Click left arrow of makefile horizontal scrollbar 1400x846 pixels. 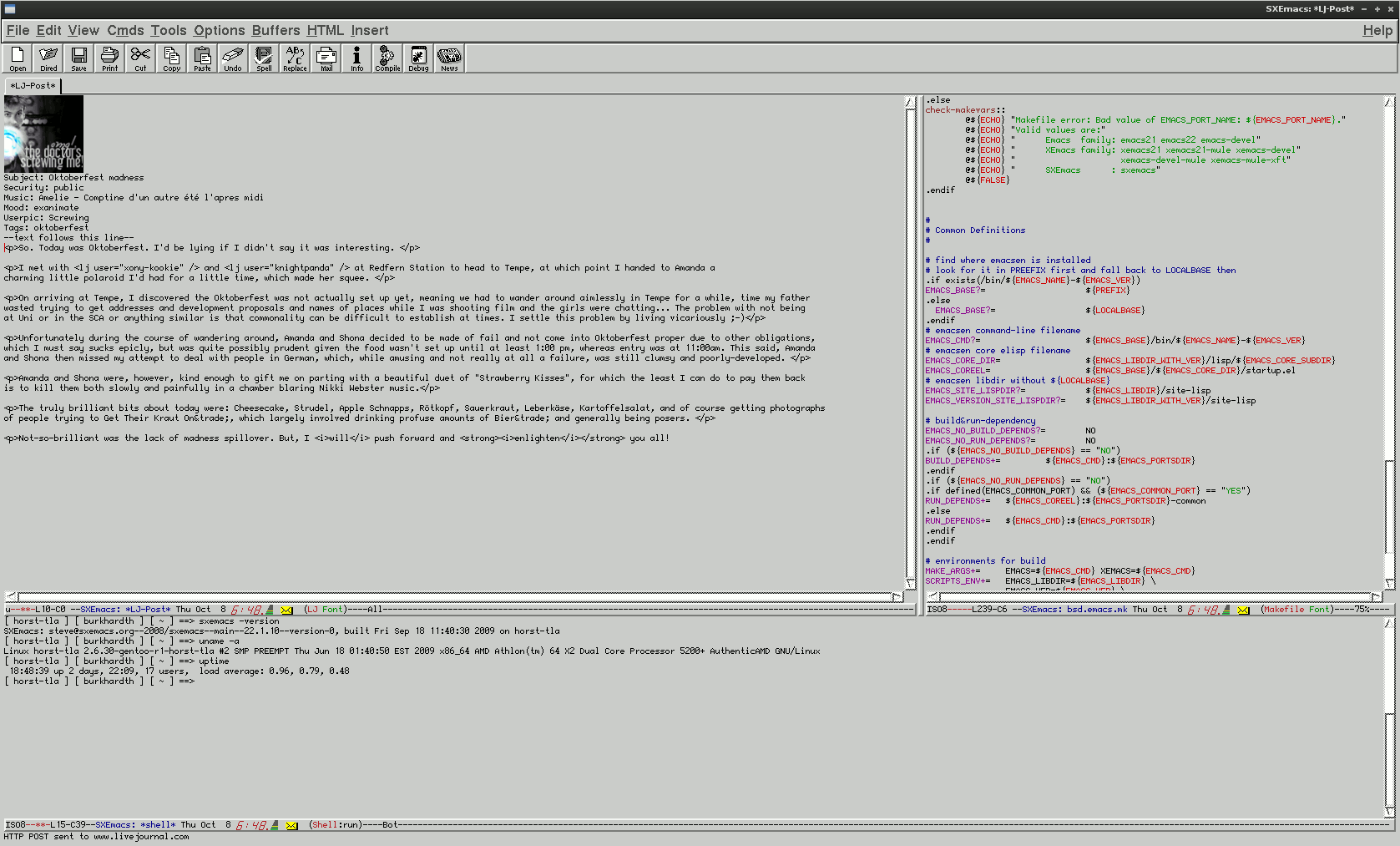point(933,596)
